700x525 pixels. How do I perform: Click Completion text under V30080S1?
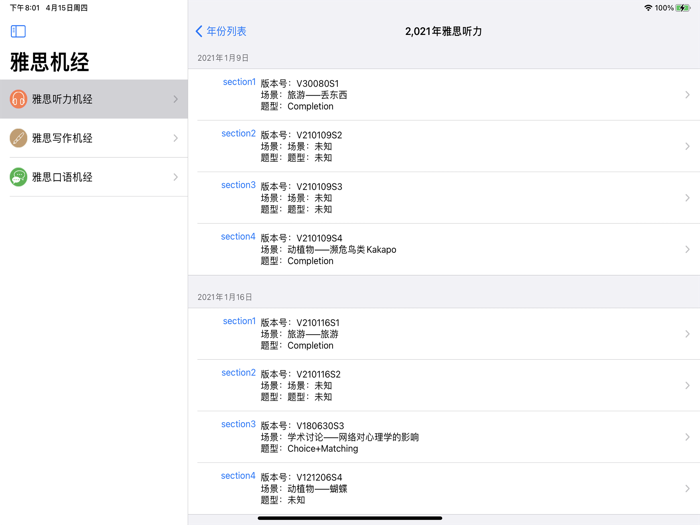[x=310, y=106]
